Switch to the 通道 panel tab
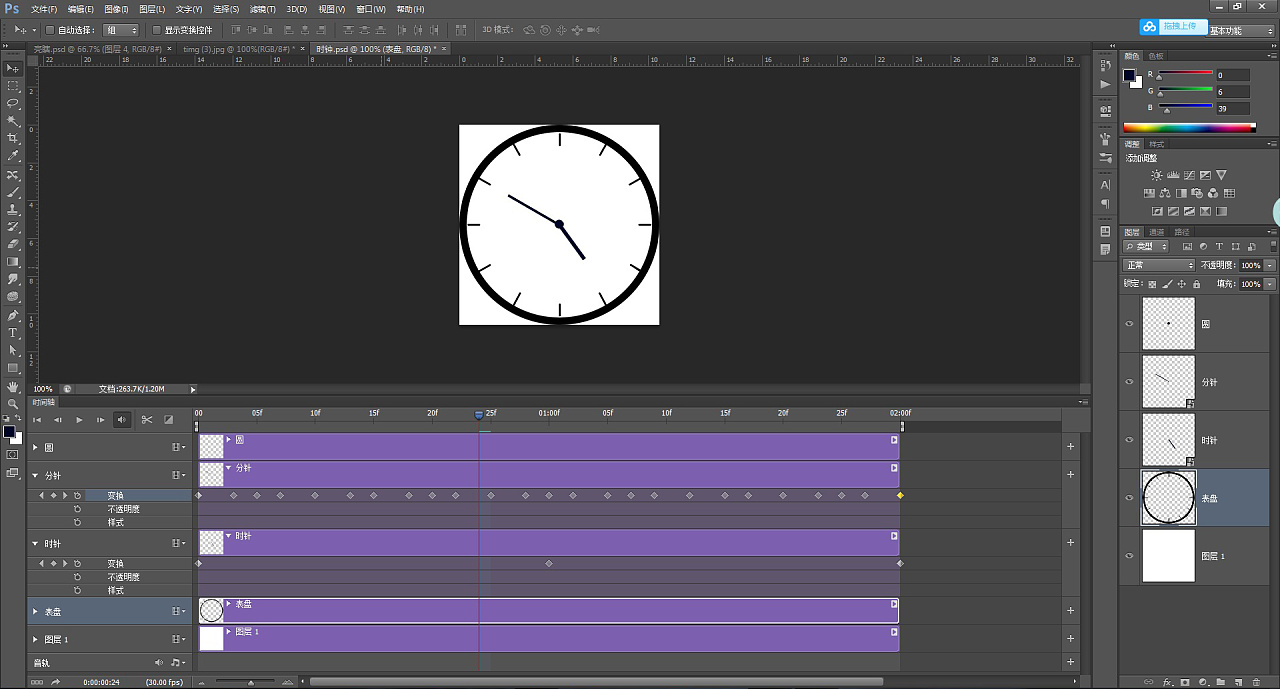This screenshot has height=689, width=1280. click(x=1155, y=232)
